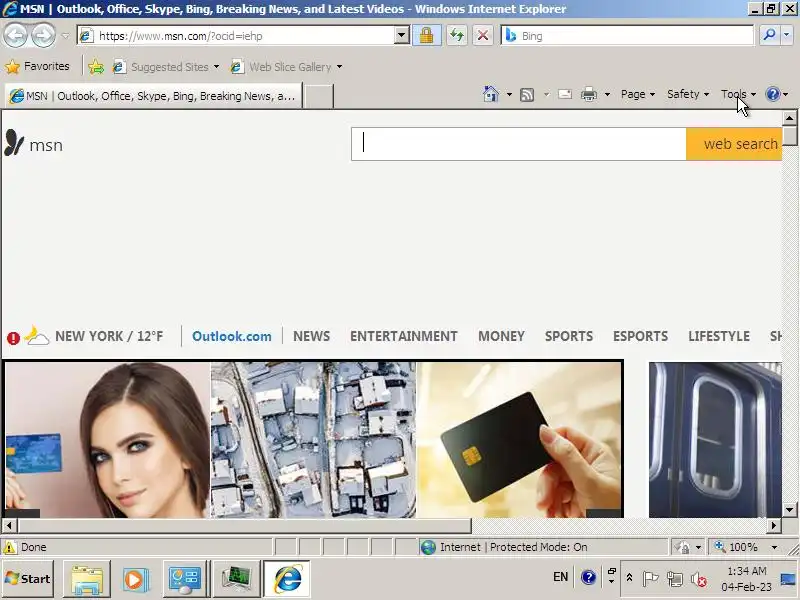Image resolution: width=800 pixels, height=600 pixels.
Task: Click the MSN web search text field
Action: [x=518, y=144]
